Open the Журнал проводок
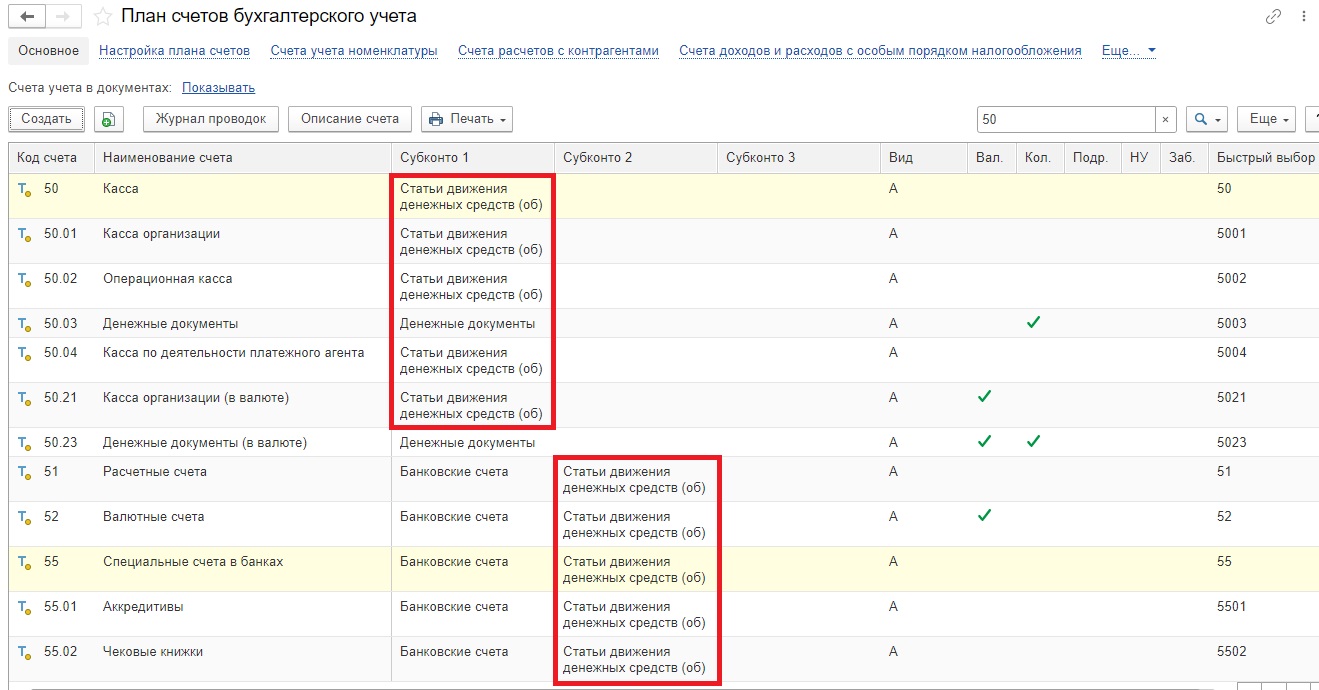 click(211, 119)
